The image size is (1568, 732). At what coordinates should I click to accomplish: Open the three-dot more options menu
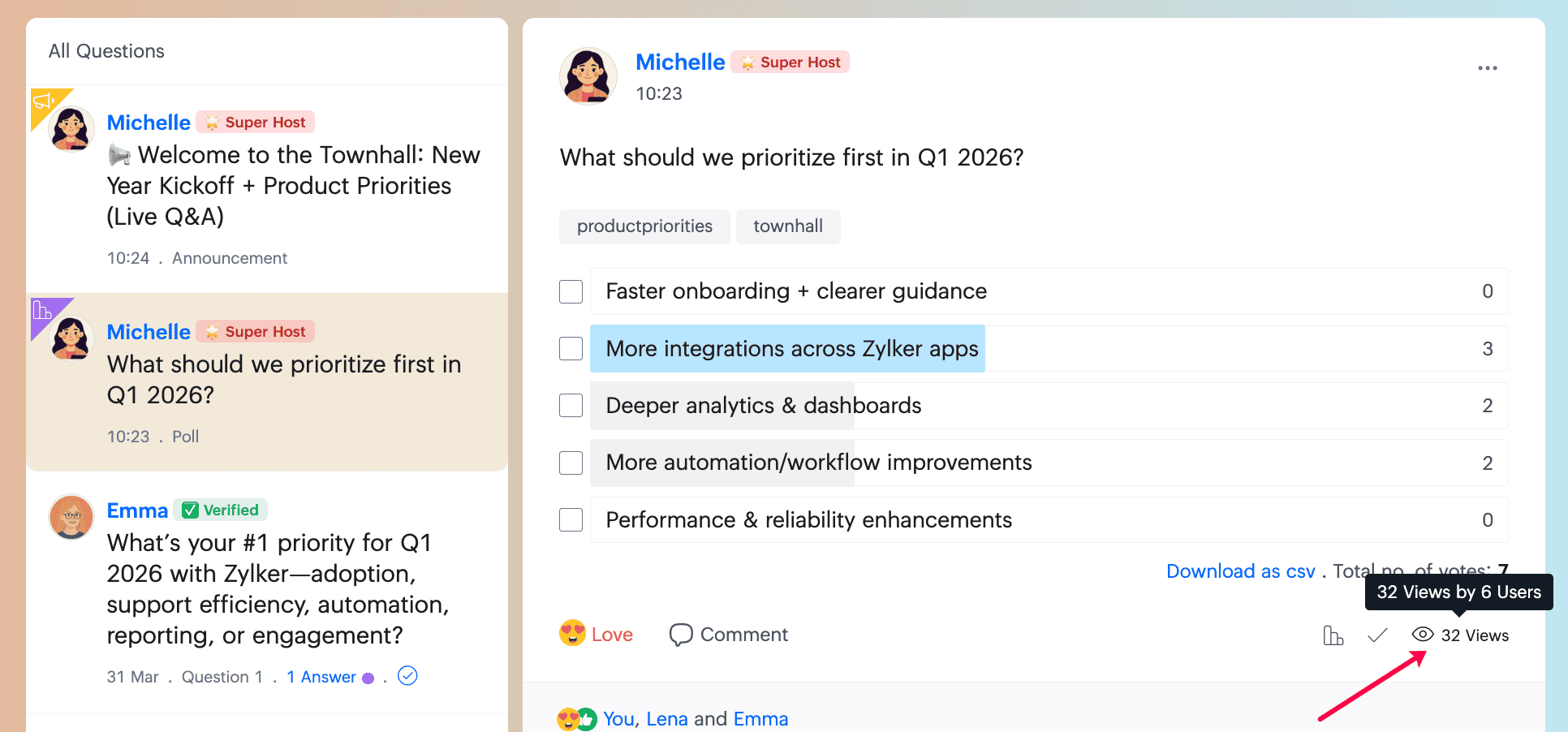pos(1487,68)
